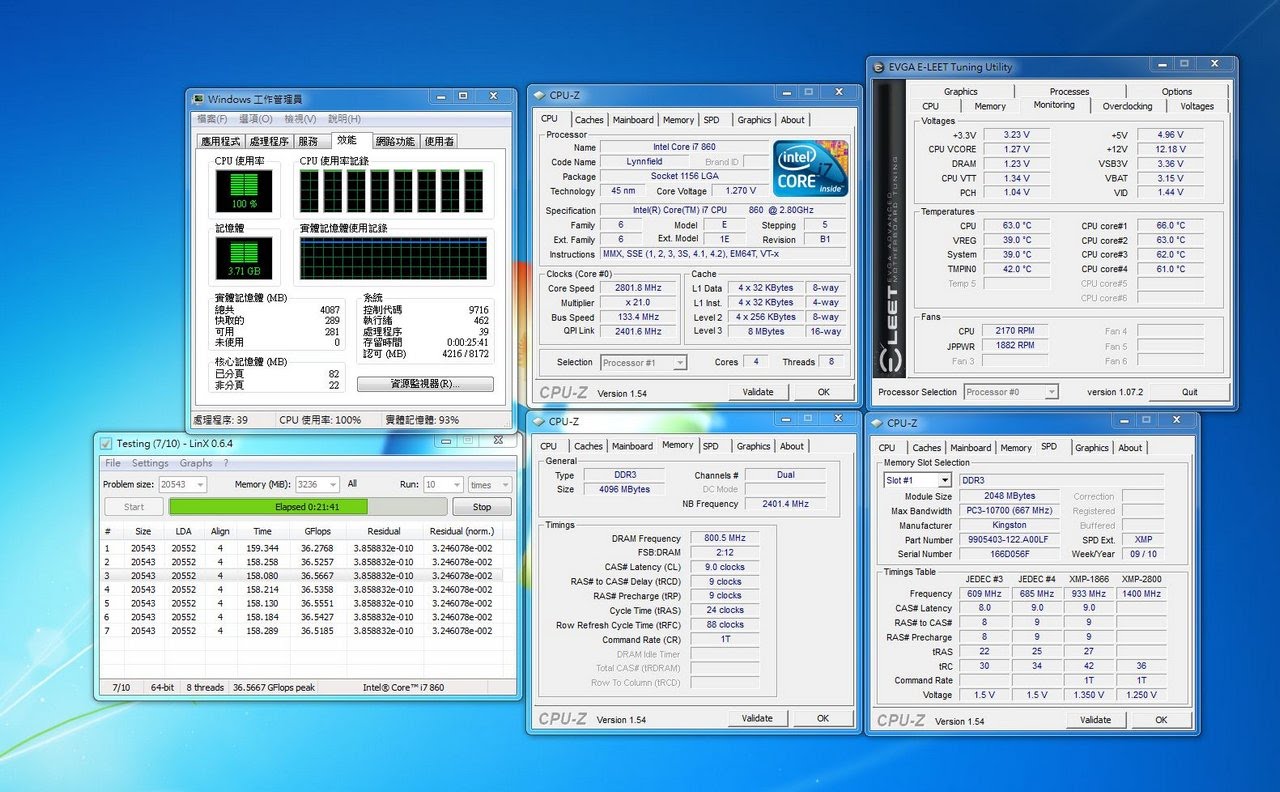The height and width of the screenshot is (792, 1280).
Task: Switch to the 處理程序 tab in Task Manager
Action: (269, 142)
